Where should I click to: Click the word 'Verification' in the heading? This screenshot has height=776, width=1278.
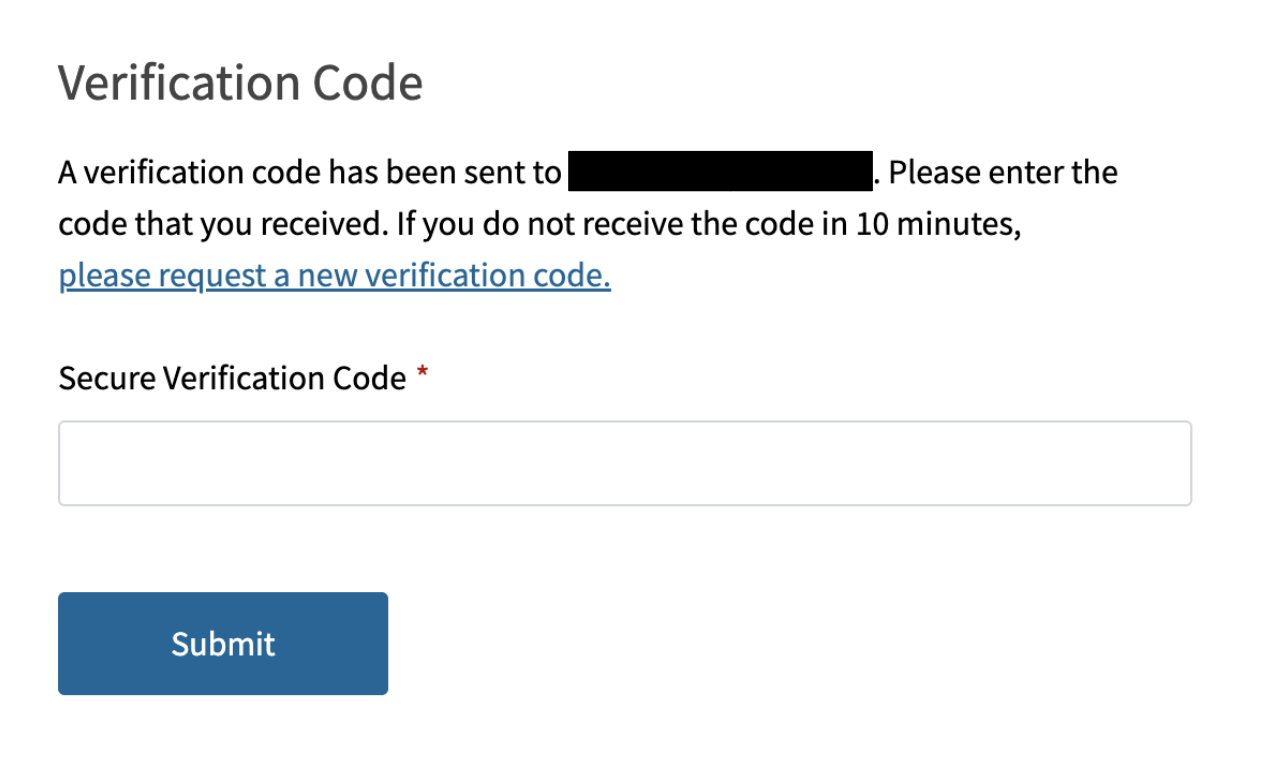(x=183, y=83)
